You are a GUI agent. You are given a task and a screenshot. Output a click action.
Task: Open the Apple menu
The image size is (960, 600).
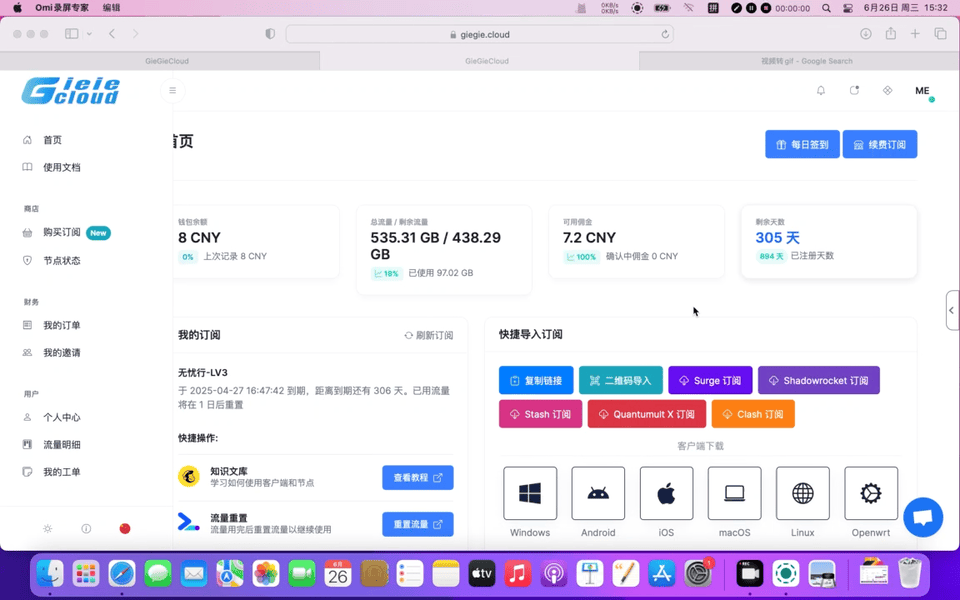click(x=17, y=8)
